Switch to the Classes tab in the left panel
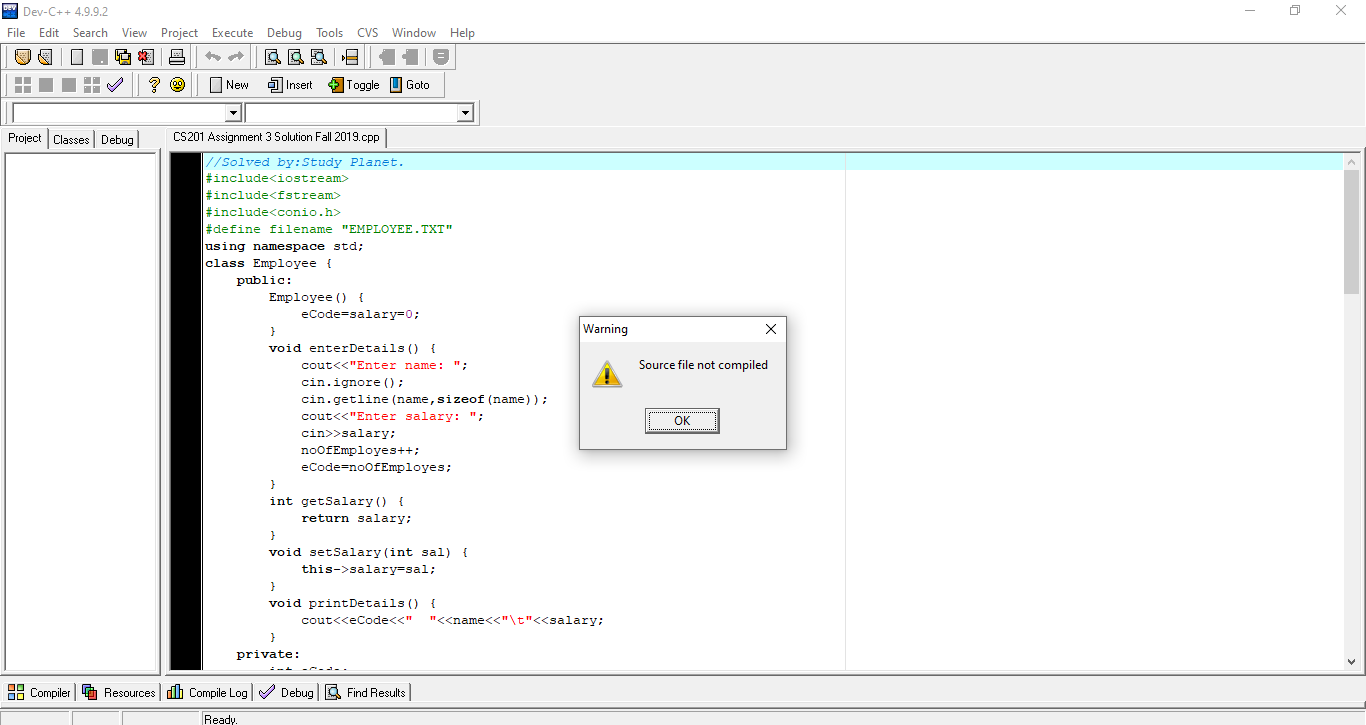The height and width of the screenshot is (725, 1366). click(71, 140)
